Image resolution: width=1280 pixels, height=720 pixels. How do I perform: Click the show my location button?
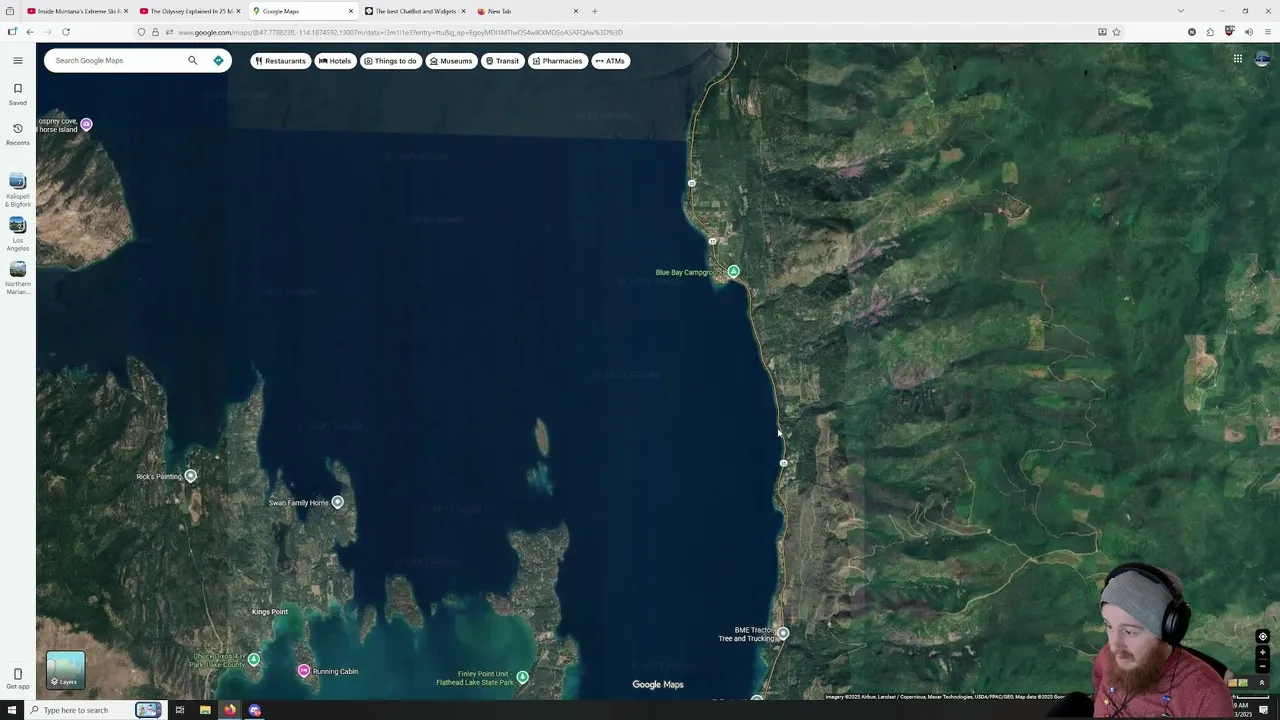(1262, 637)
